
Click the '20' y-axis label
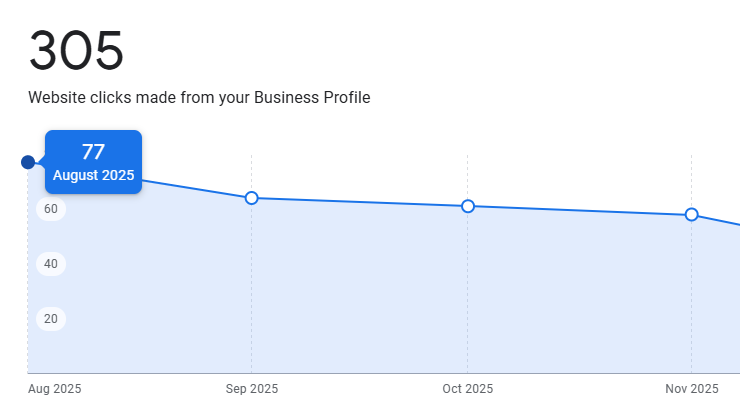[x=51, y=319]
